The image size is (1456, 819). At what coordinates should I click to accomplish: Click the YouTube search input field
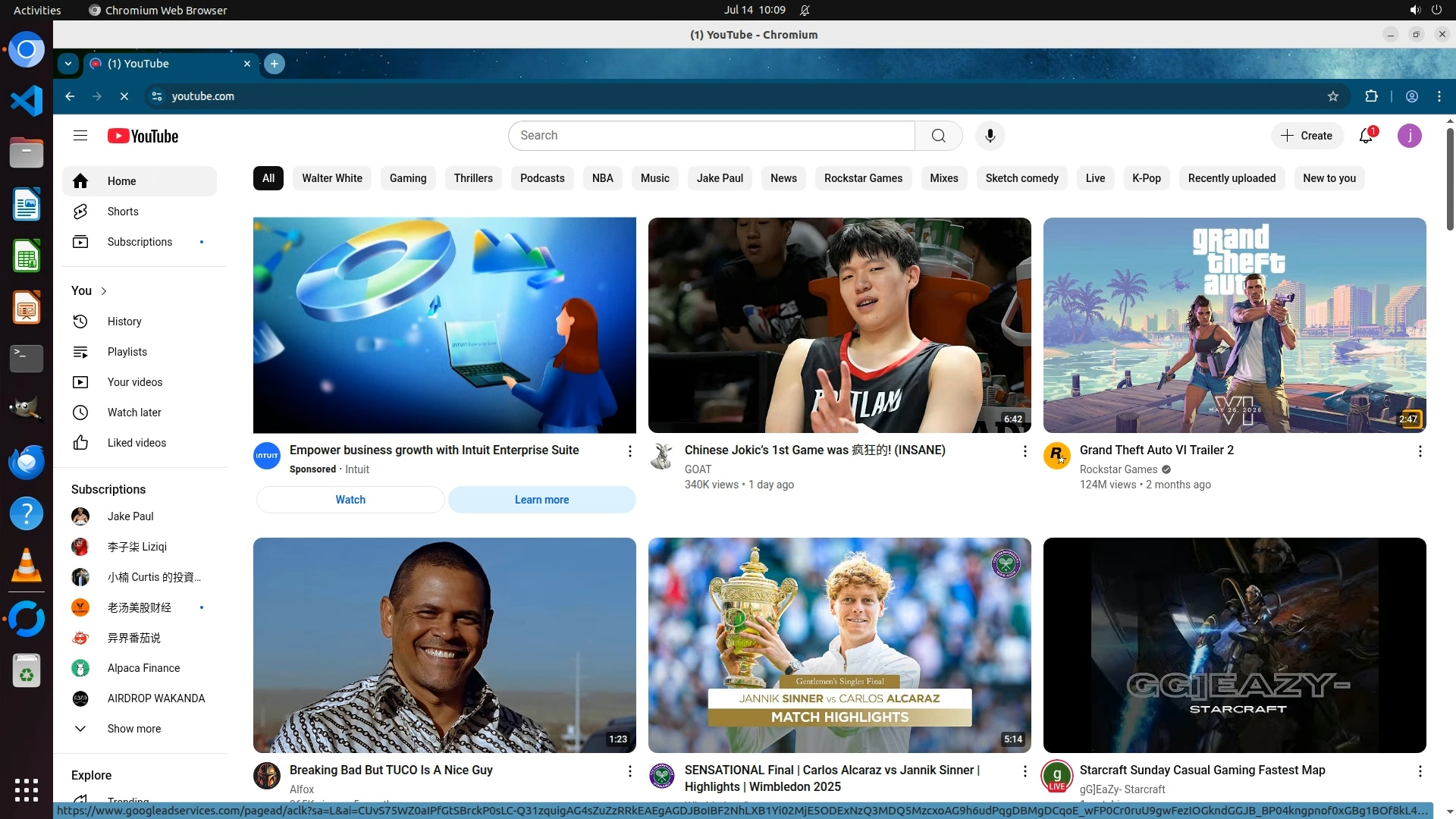(711, 136)
